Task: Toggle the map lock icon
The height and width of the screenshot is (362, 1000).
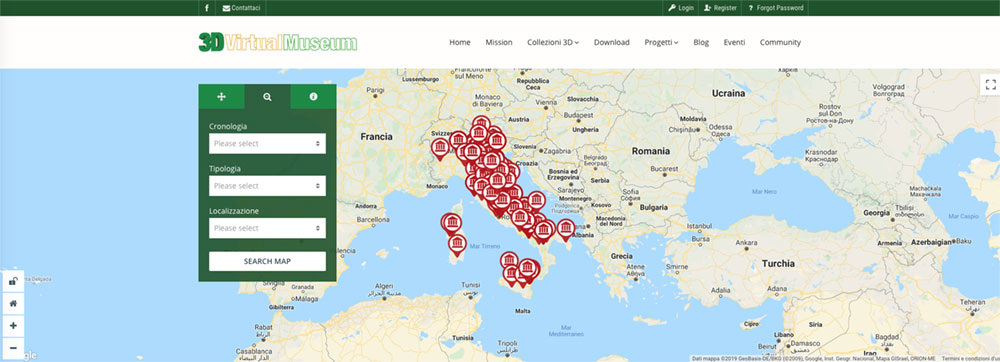Action: coord(13,281)
